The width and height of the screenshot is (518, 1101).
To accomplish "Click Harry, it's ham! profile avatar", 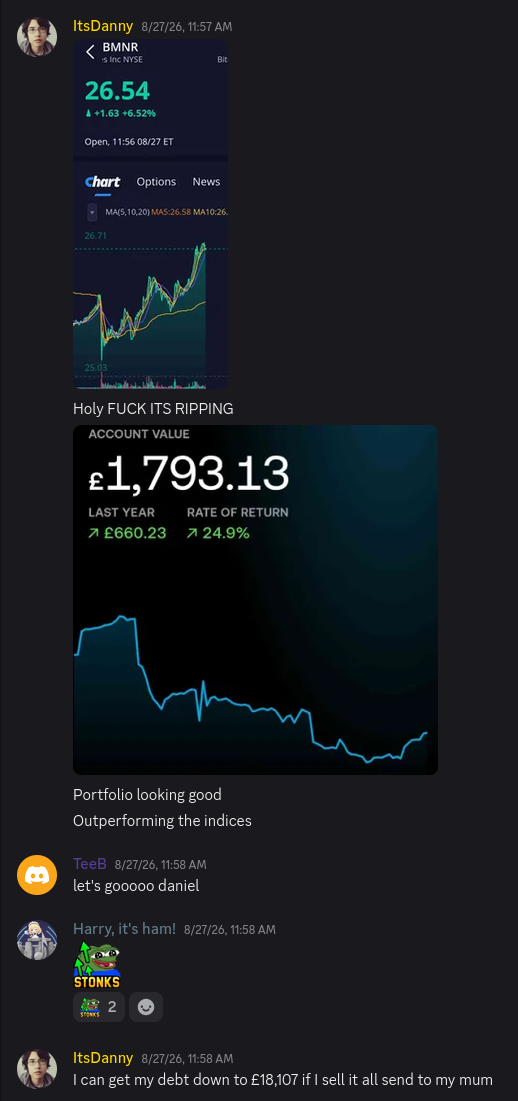I will [x=36, y=940].
